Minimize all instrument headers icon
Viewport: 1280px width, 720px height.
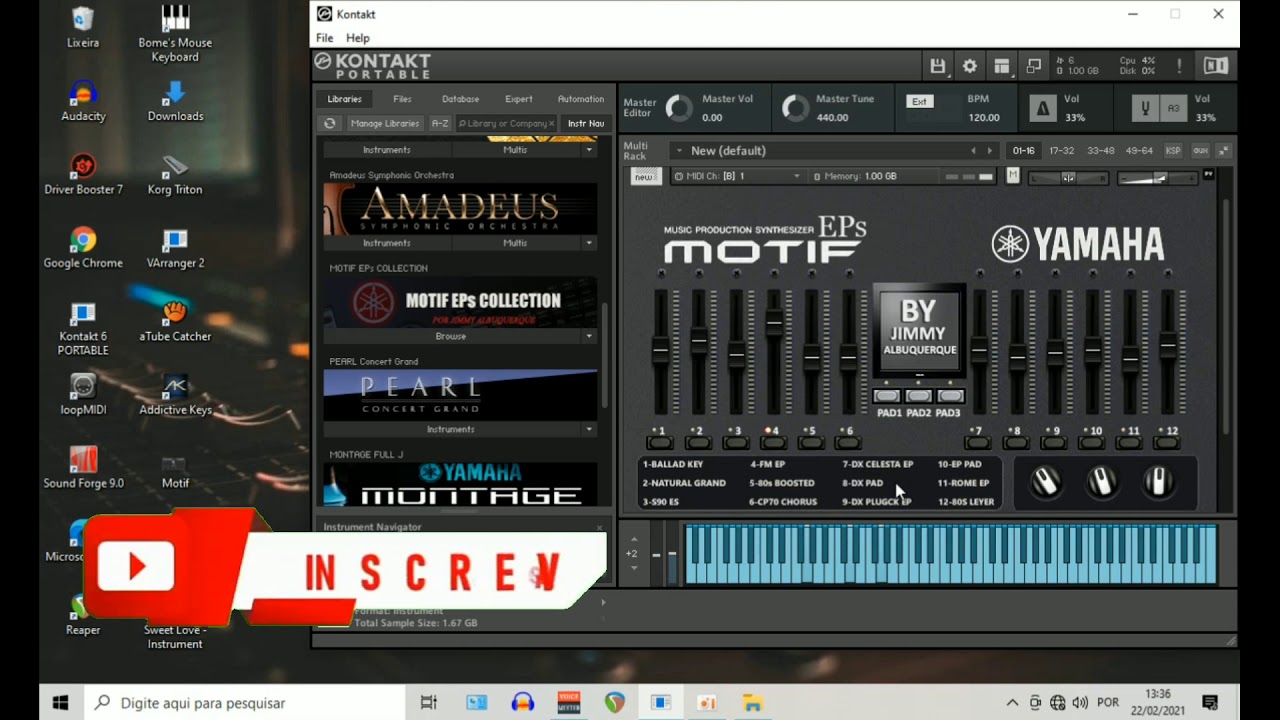(1223, 151)
